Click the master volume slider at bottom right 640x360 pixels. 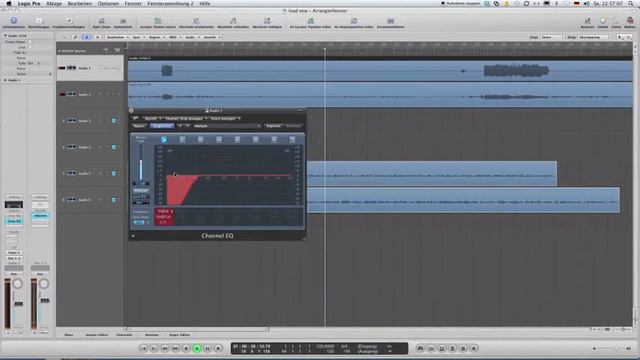610,348
